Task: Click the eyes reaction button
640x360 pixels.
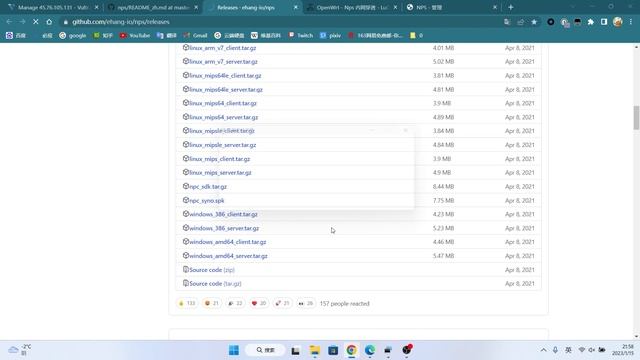Action: pyautogui.click(x=306, y=303)
